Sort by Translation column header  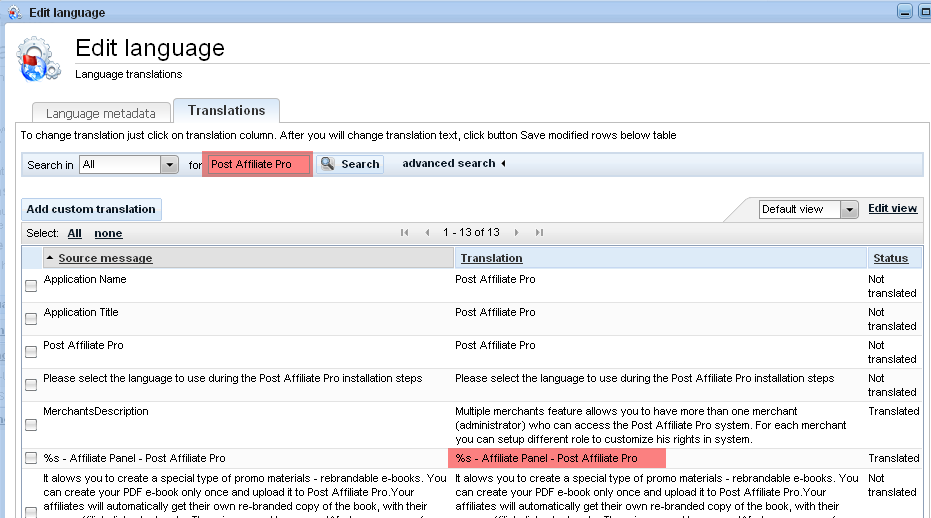pyautogui.click(x=491, y=258)
